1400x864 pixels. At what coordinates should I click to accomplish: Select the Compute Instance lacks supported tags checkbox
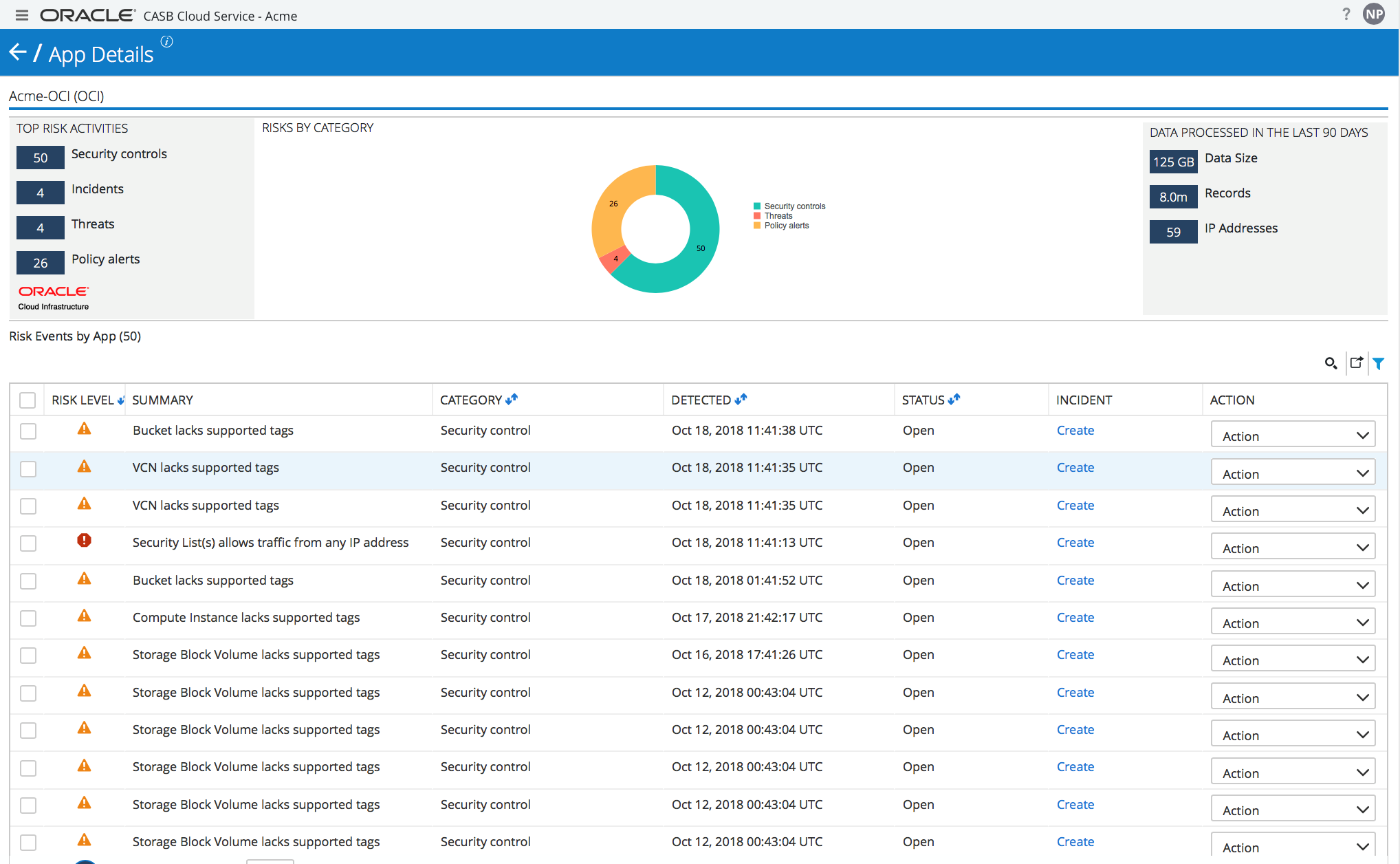[x=28, y=618]
